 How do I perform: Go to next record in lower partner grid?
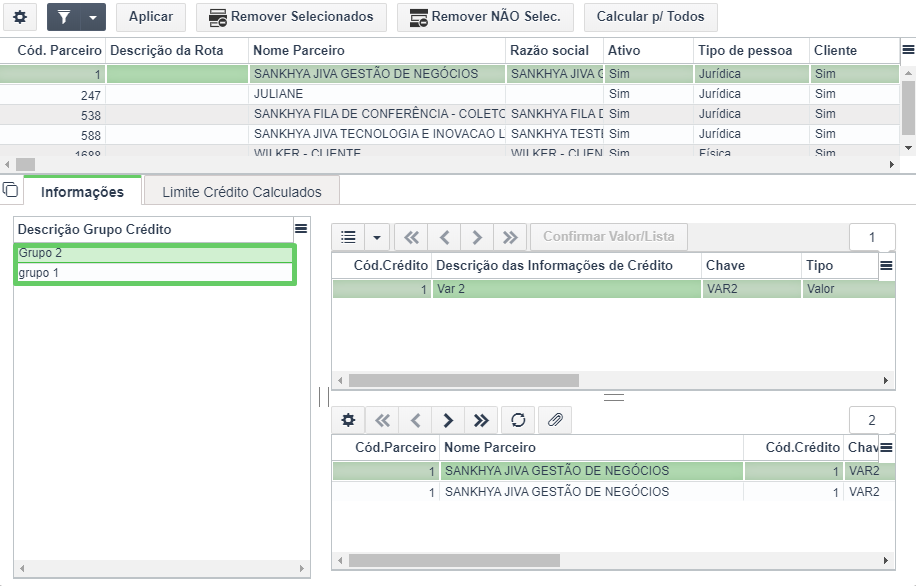pos(448,420)
